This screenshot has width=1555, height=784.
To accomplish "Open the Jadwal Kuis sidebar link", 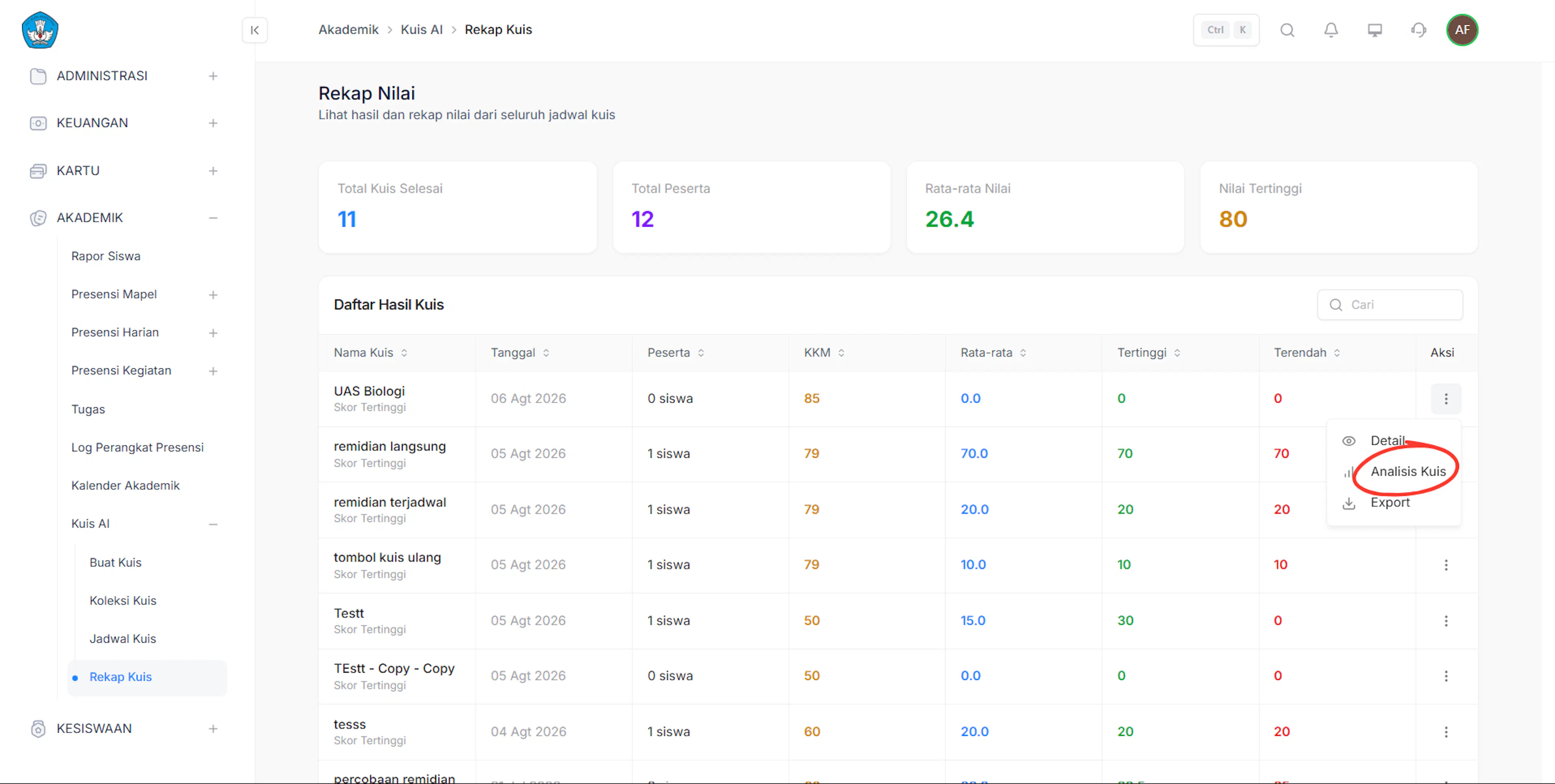I will point(123,639).
